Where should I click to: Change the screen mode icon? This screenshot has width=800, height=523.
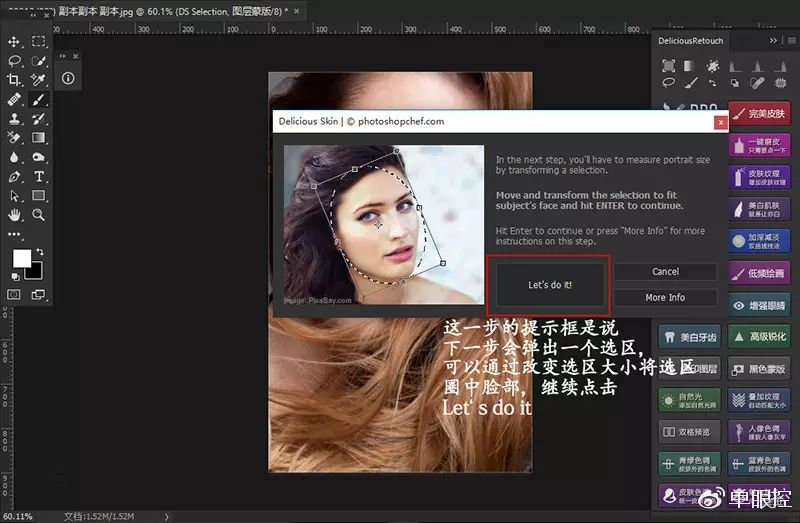38,294
